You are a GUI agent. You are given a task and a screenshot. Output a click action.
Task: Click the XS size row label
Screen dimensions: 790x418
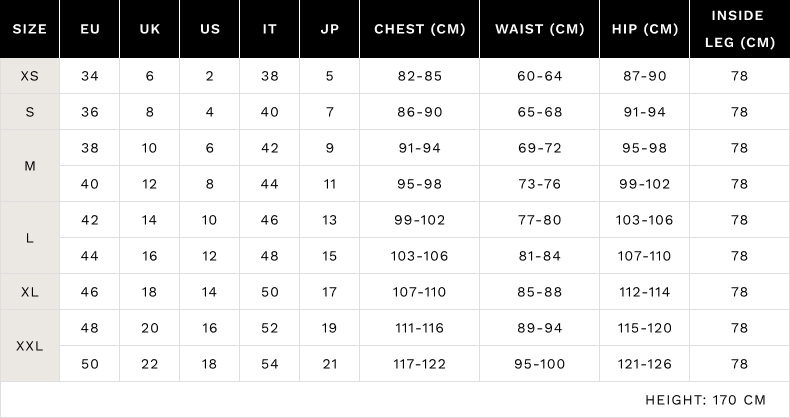click(x=30, y=76)
